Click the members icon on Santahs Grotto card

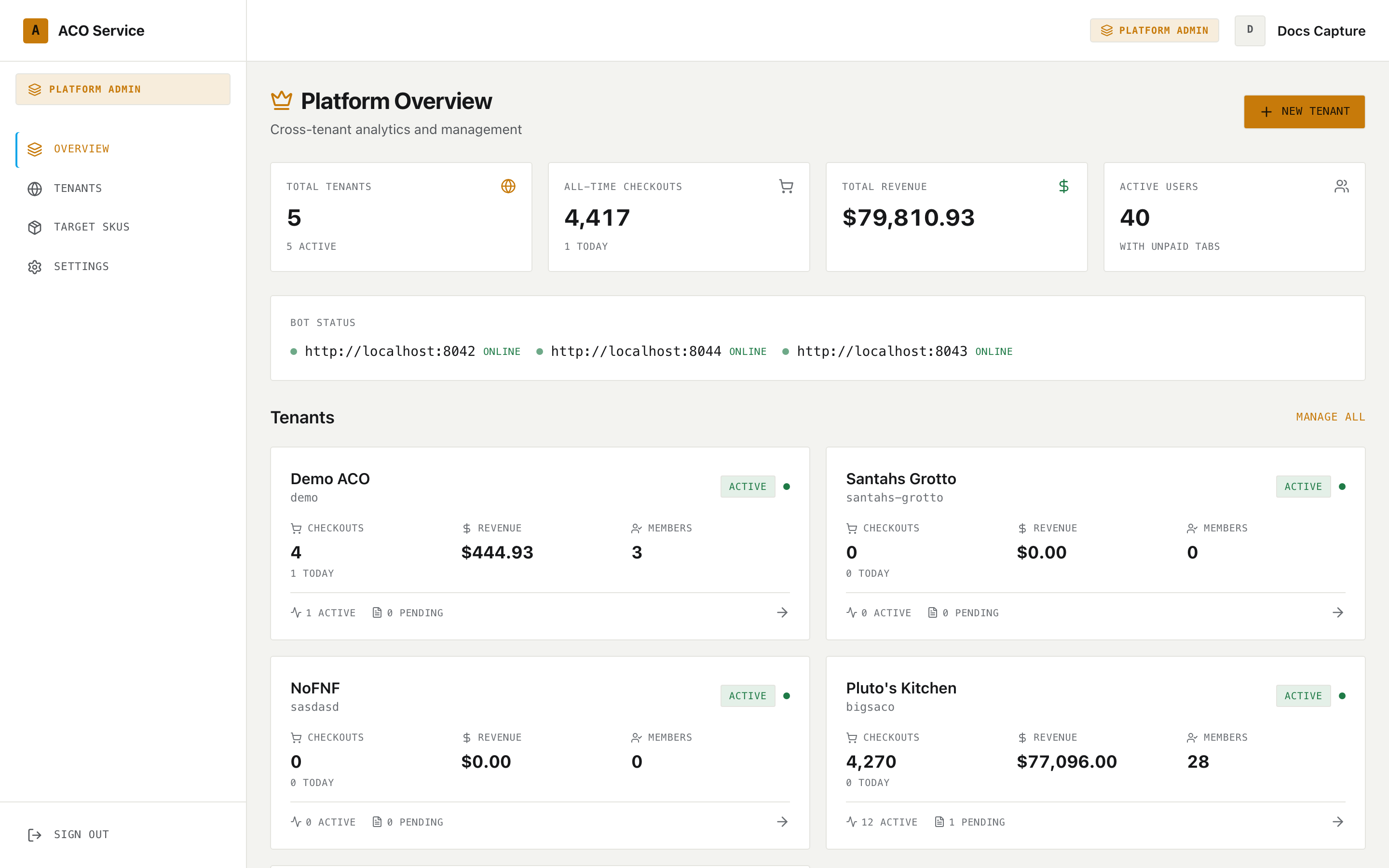tap(1192, 528)
